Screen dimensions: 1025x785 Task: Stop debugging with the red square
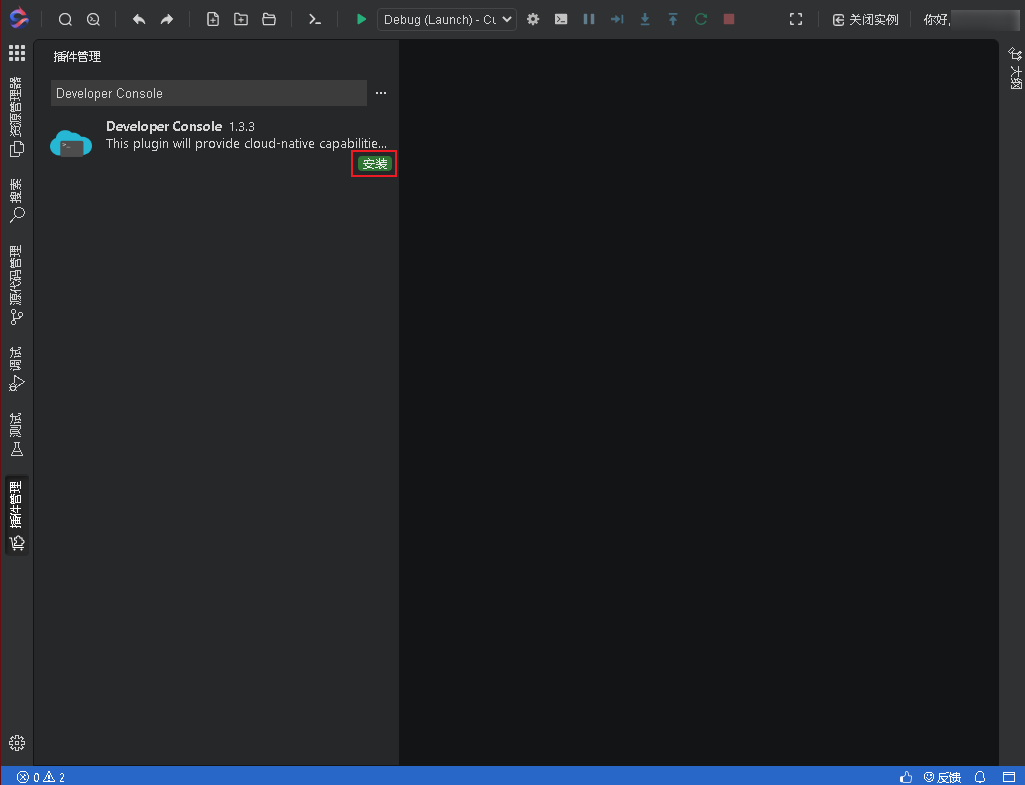(x=729, y=20)
